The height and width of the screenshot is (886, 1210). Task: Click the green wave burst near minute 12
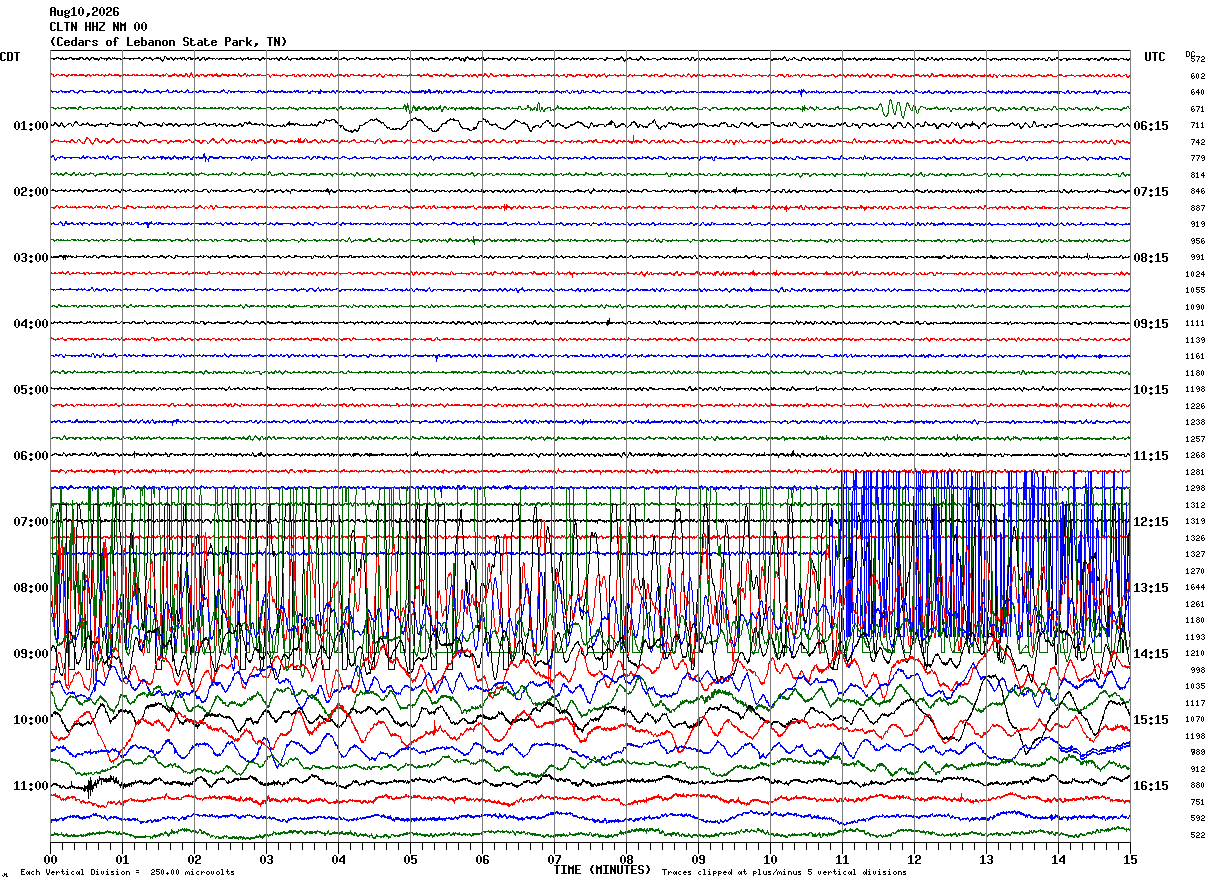[897, 108]
